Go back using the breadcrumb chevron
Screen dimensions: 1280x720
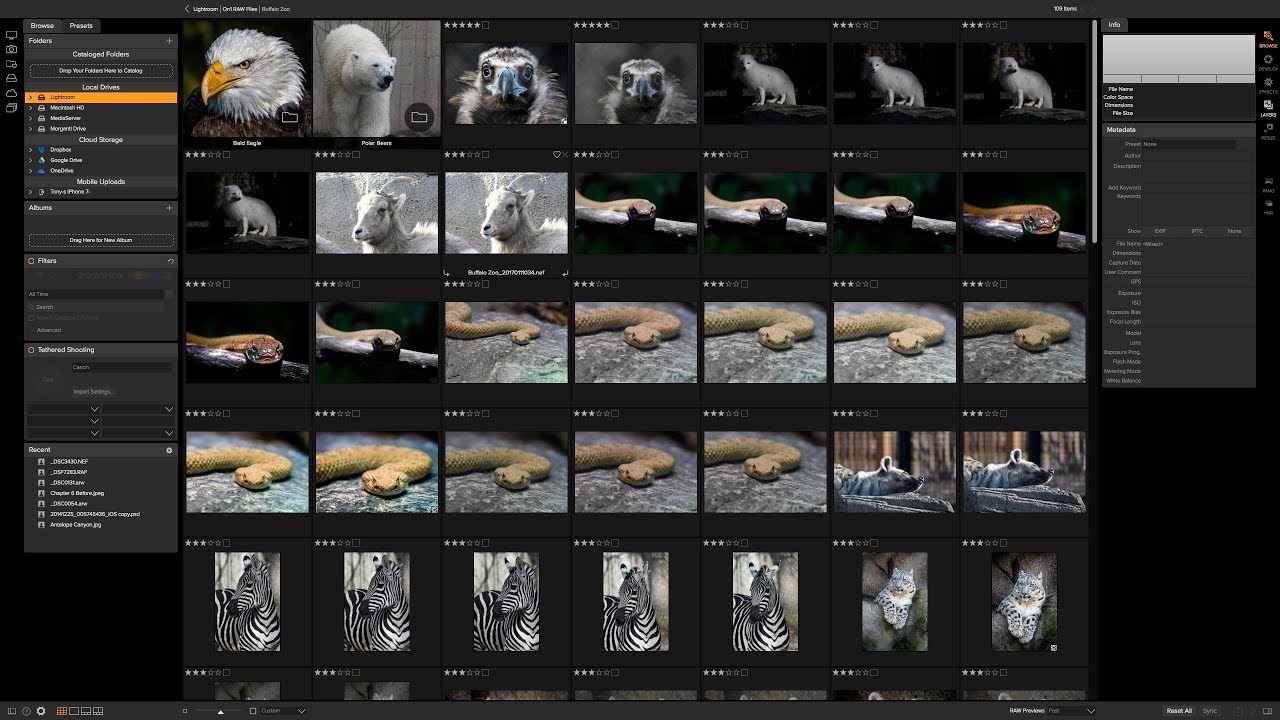187,8
